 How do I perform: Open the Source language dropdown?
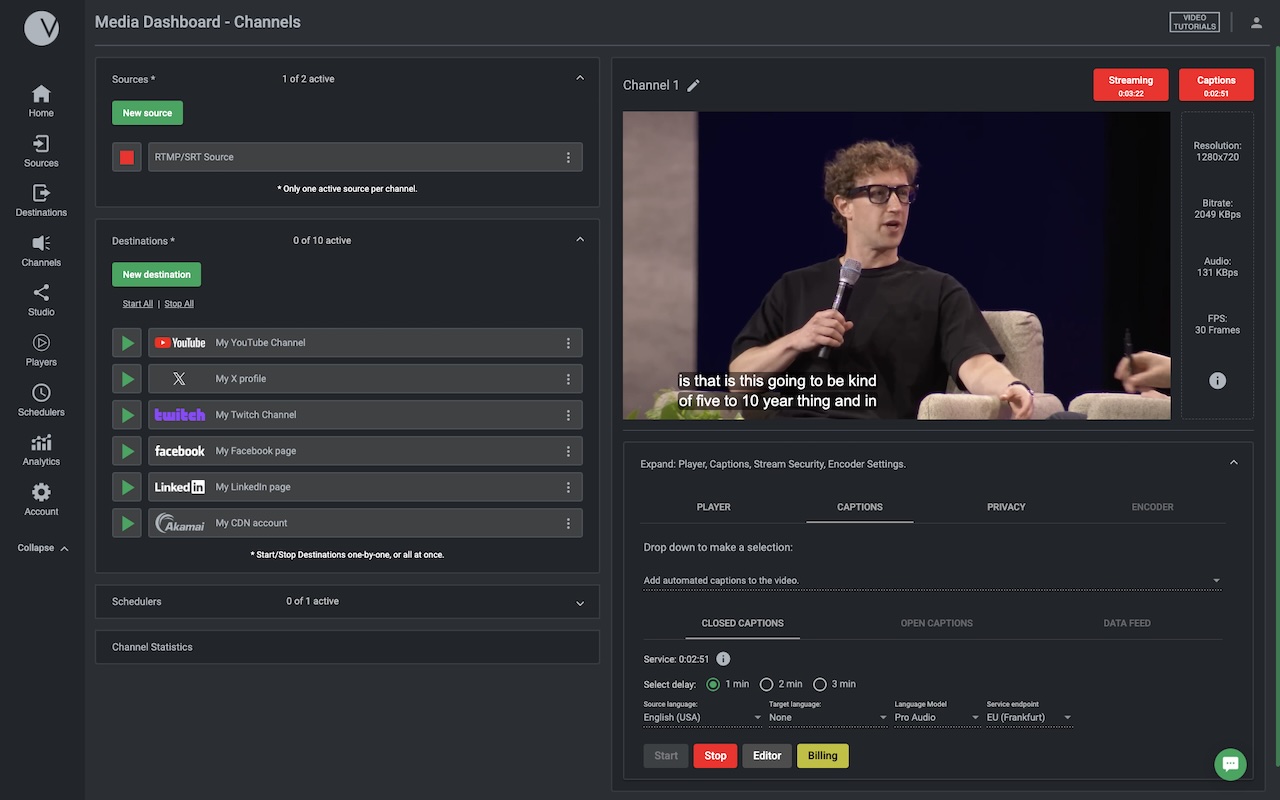(x=702, y=718)
